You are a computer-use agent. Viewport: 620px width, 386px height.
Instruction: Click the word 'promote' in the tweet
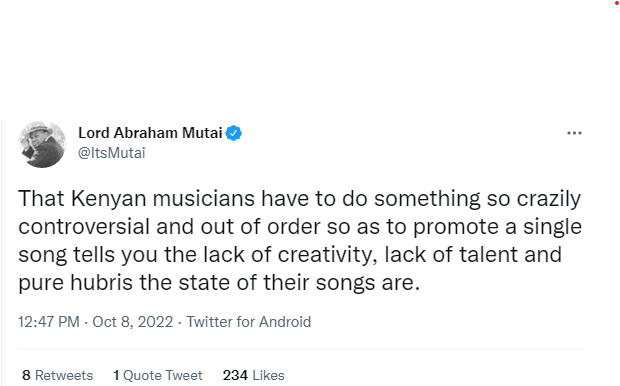pos(458,228)
